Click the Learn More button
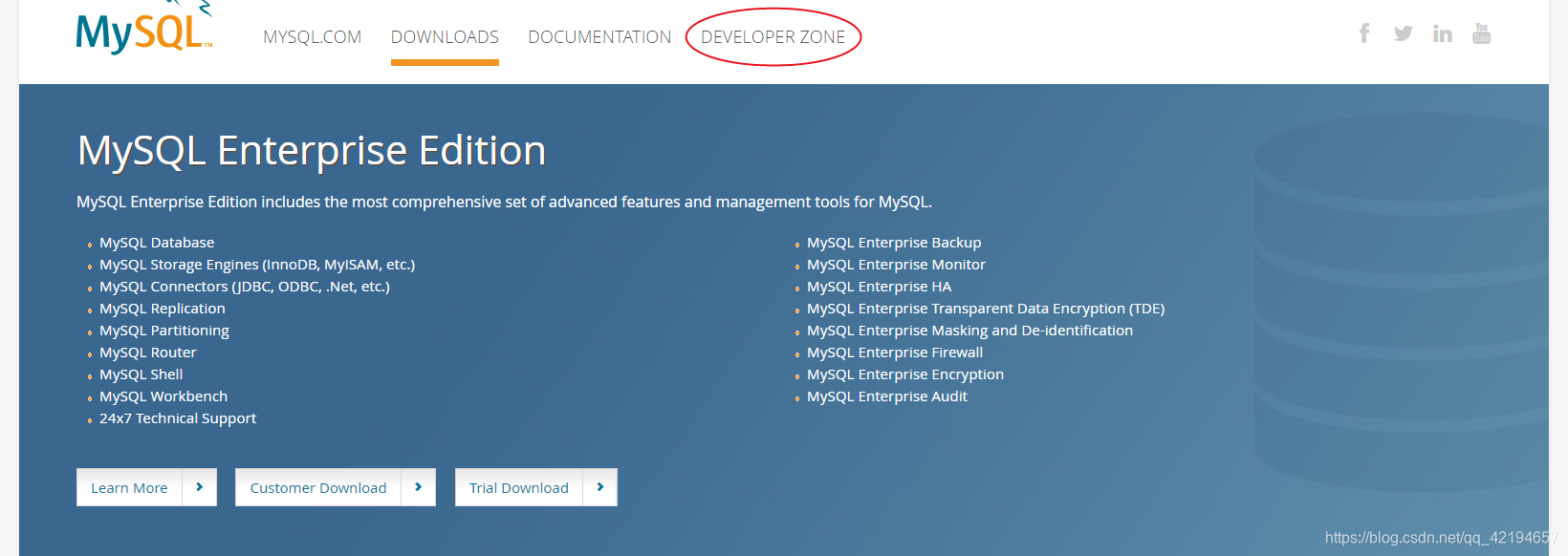 point(146,487)
